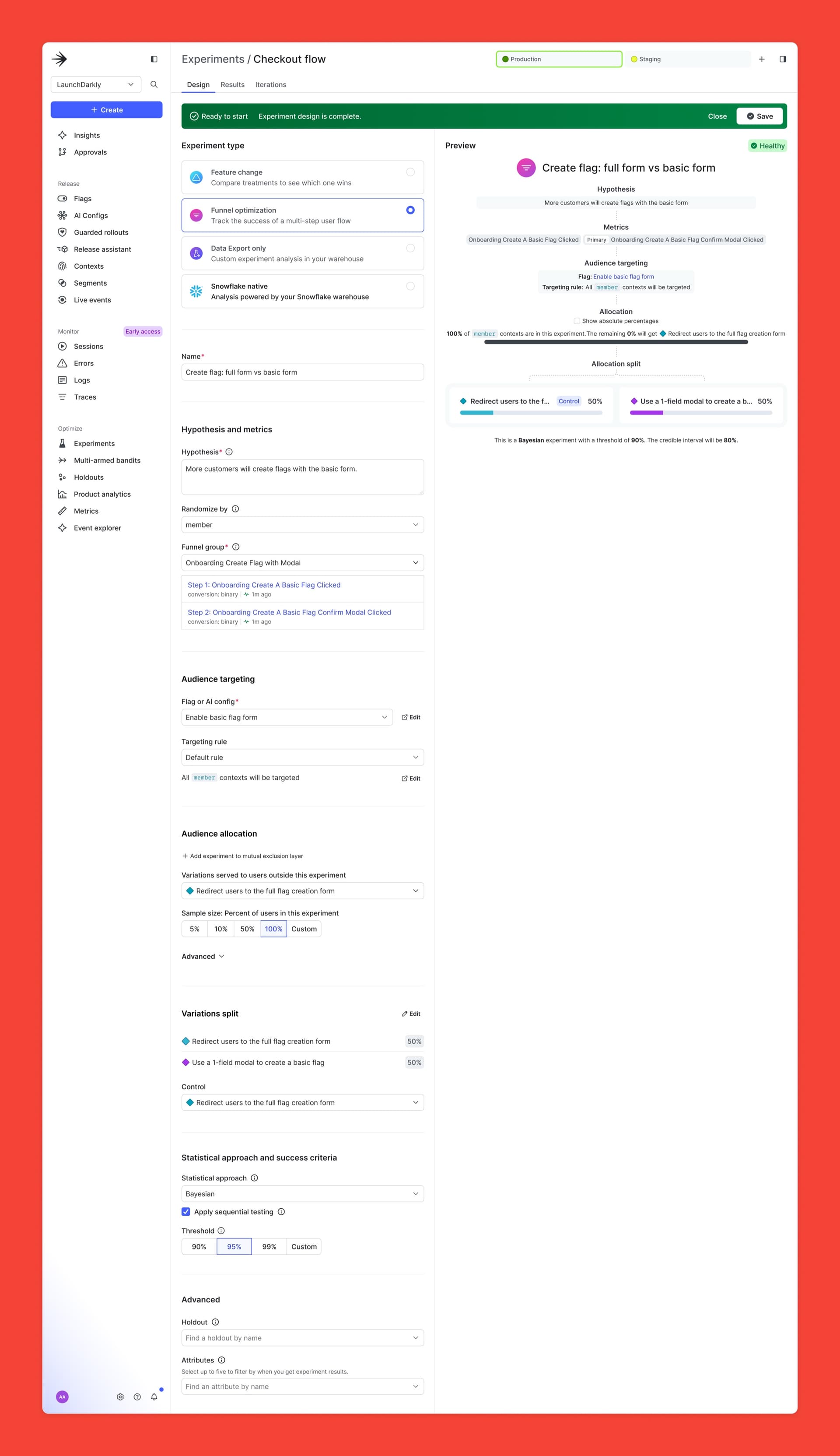The height and width of the screenshot is (1456, 840).
Task: Open Traces in the sidebar
Action: click(x=85, y=397)
